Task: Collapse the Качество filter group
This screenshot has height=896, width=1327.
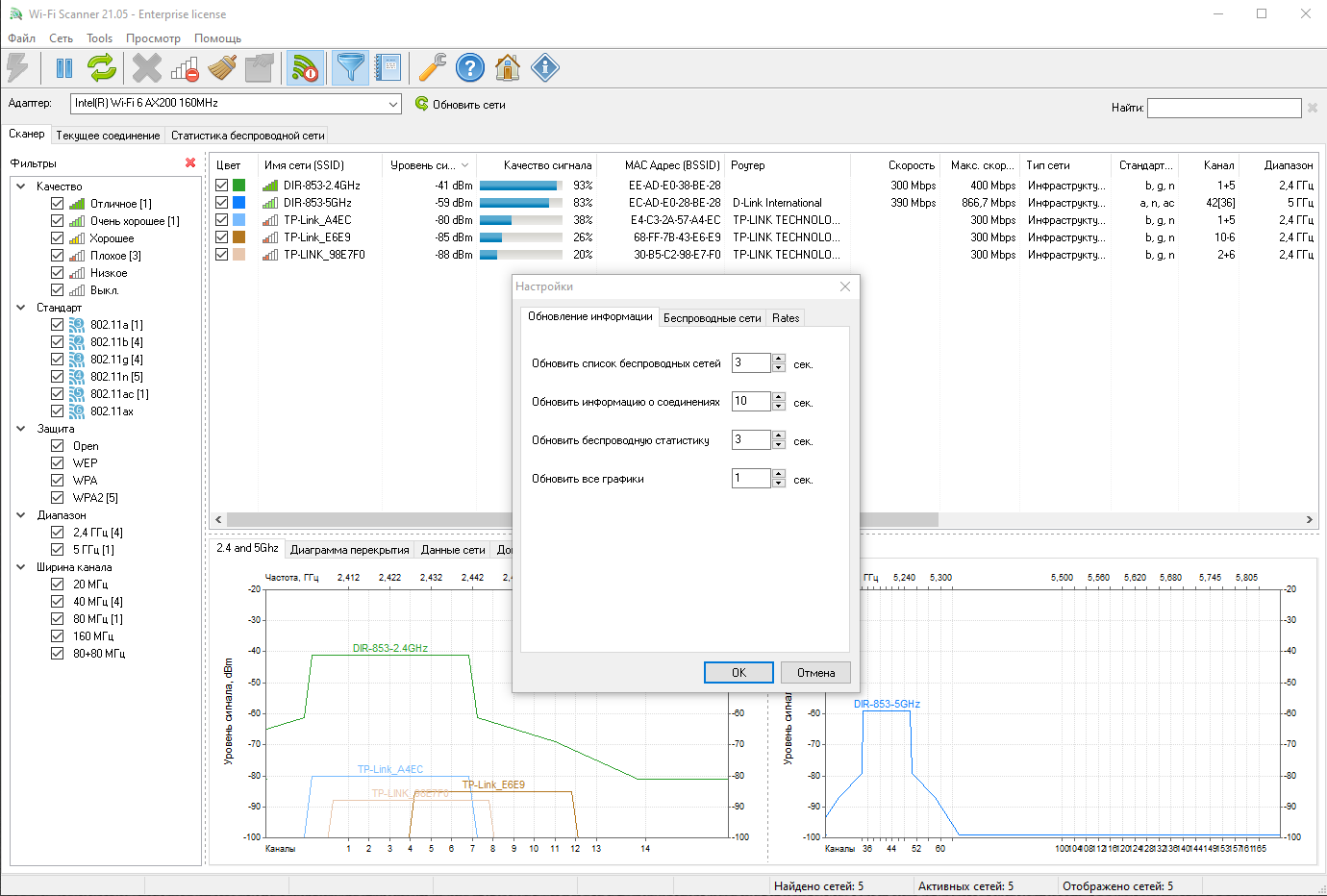Action: tap(21, 187)
